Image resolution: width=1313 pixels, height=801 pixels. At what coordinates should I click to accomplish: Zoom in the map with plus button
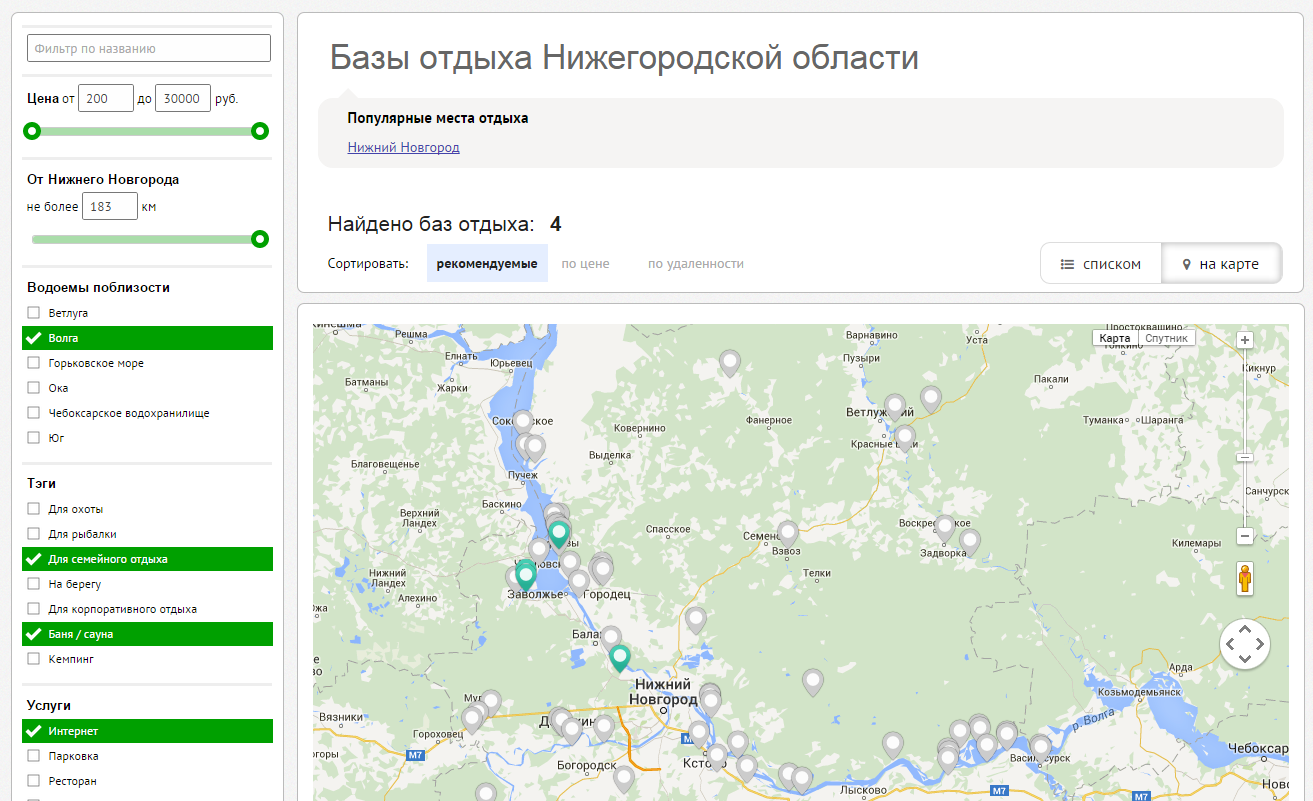[1245, 340]
